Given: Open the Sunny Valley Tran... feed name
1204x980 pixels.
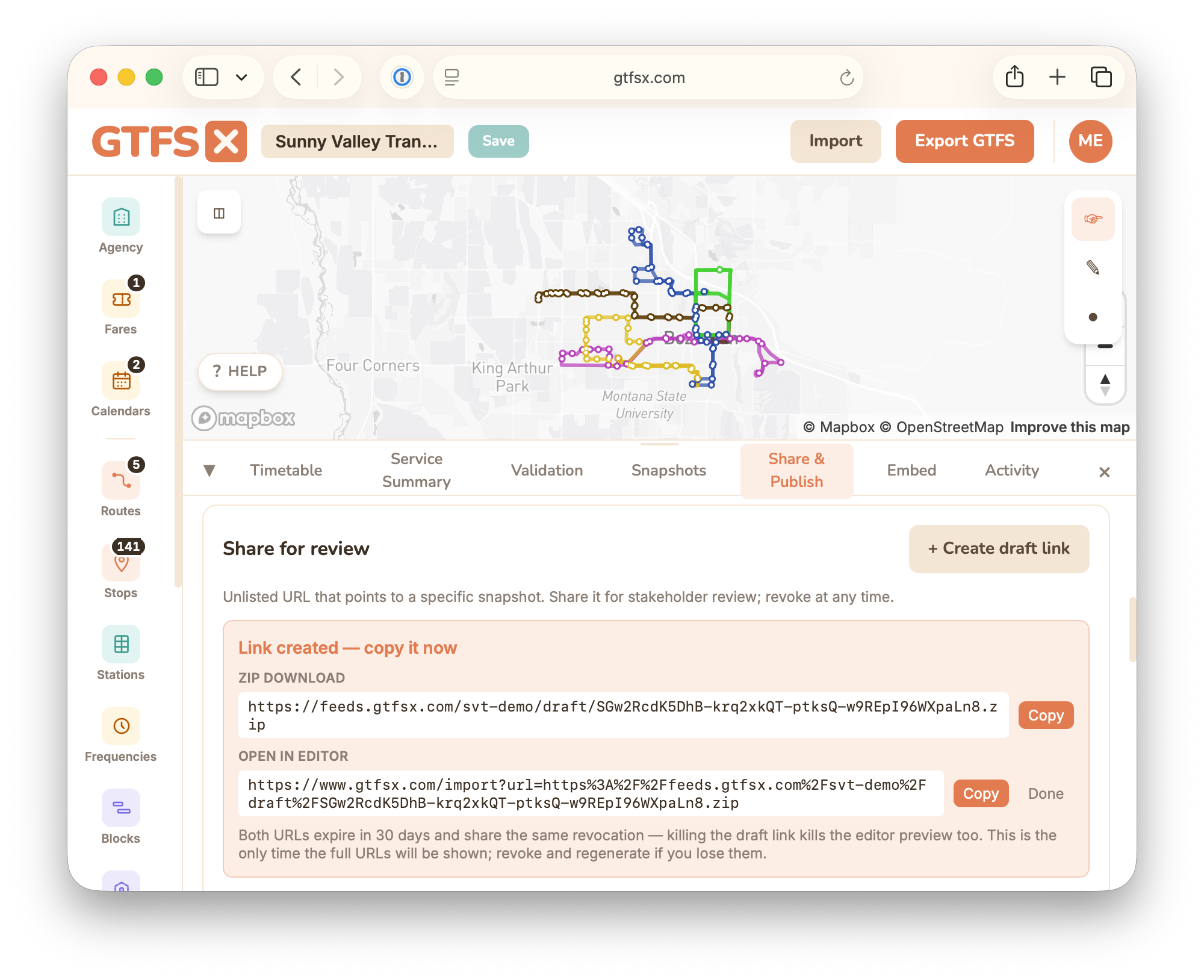Looking at the screenshot, I should 357,141.
